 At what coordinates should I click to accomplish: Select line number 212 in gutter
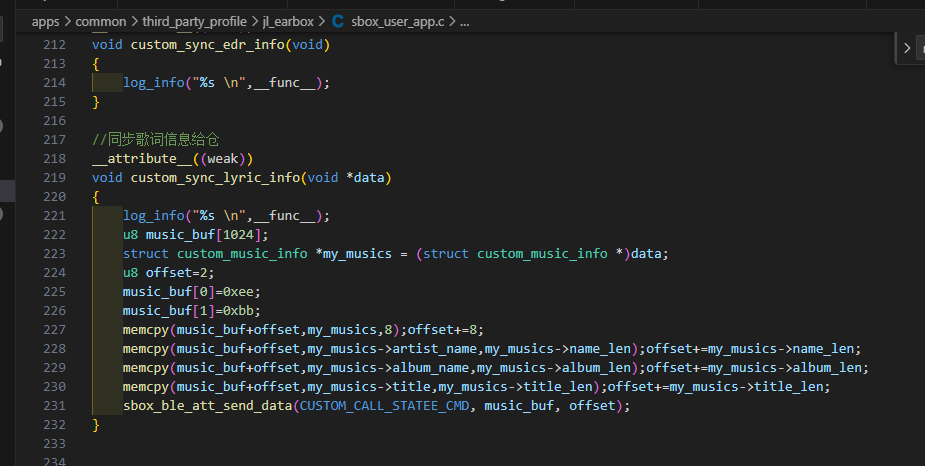click(x=54, y=45)
